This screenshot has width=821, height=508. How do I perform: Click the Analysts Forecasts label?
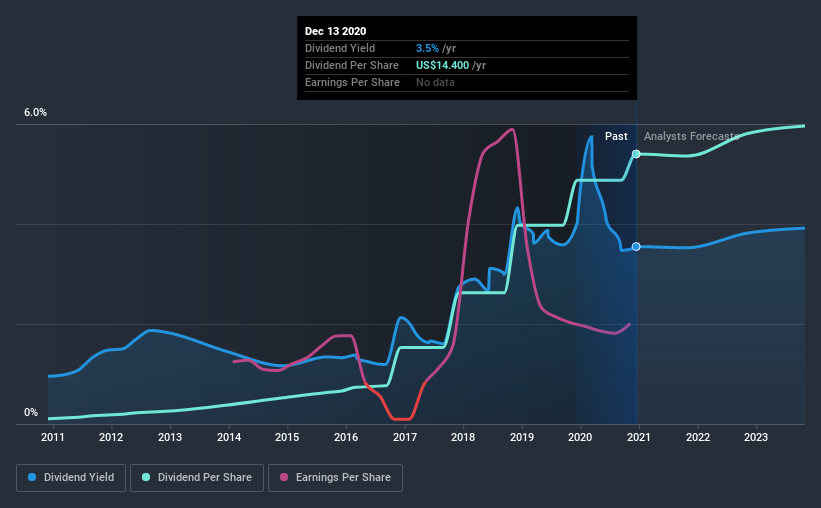(691, 136)
